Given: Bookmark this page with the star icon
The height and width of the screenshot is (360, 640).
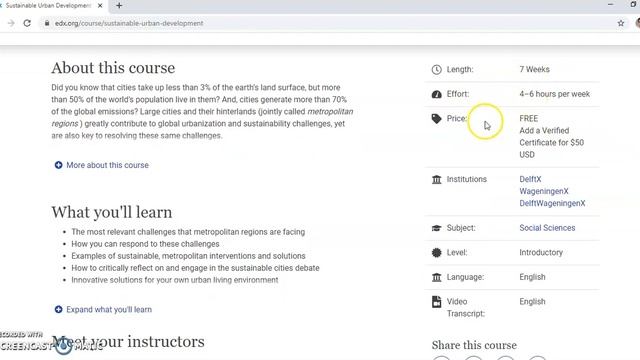Looking at the screenshot, I should click(621, 23).
